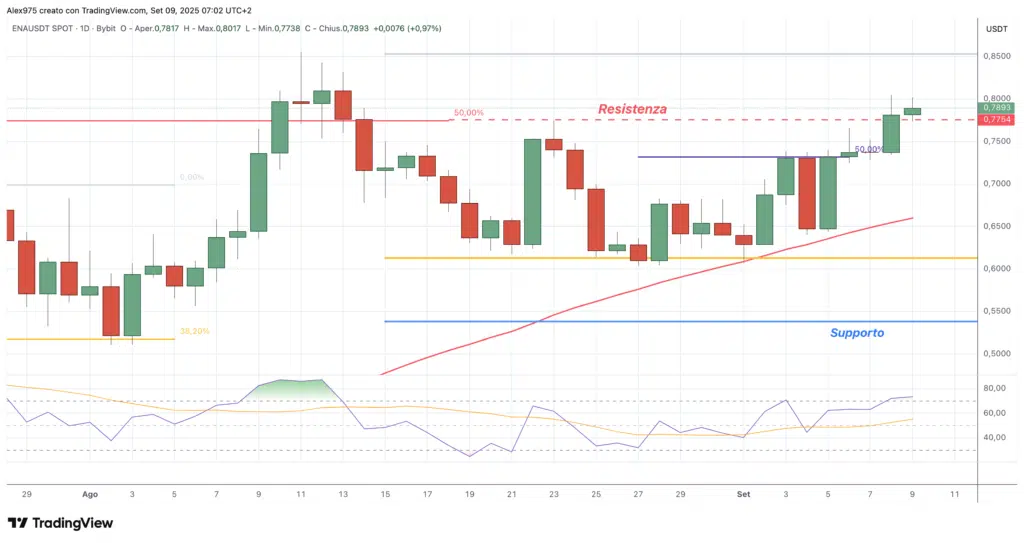Viewport: 1024px width, 543px height.
Task: Select the red Resistenza label
Action: pyautogui.click(x=632, y=108)
